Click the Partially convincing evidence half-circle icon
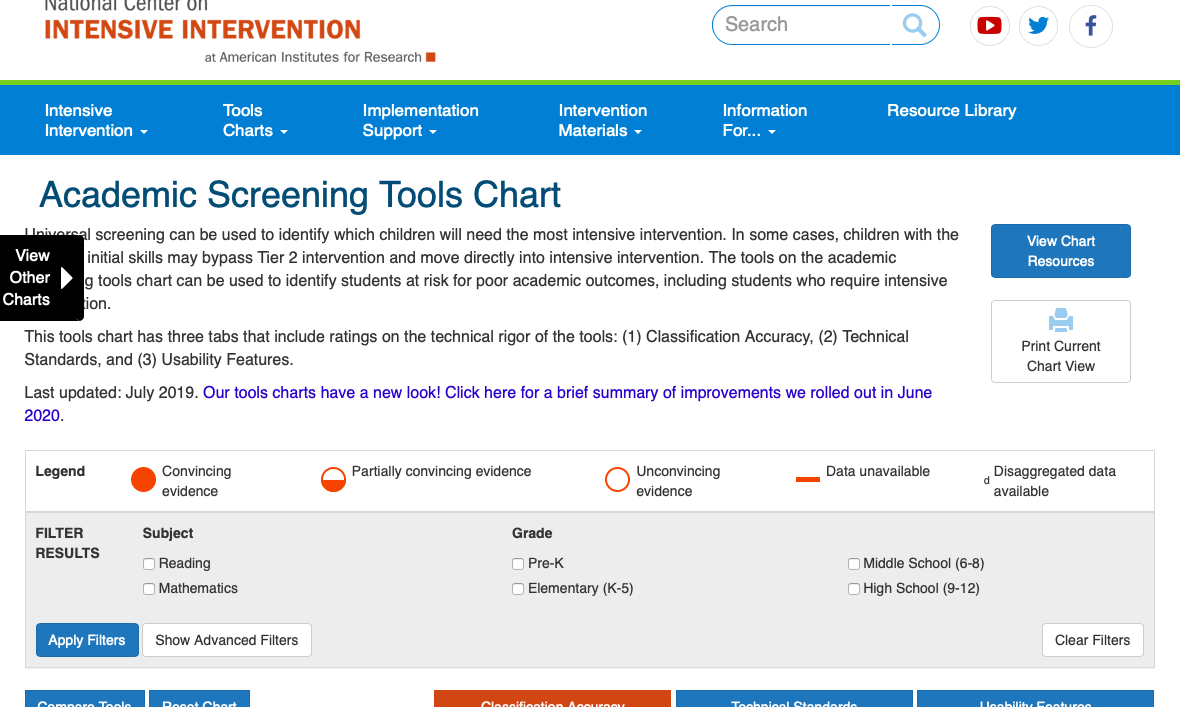The image size is (1180, 707). [333, 480]
